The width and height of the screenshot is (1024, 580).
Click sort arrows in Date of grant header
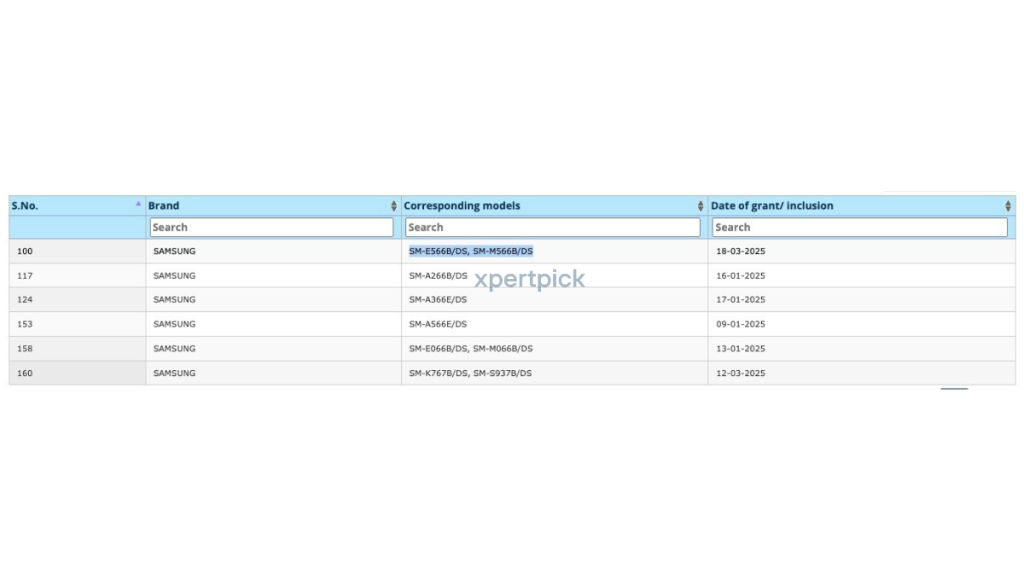tap(1008, 206)
